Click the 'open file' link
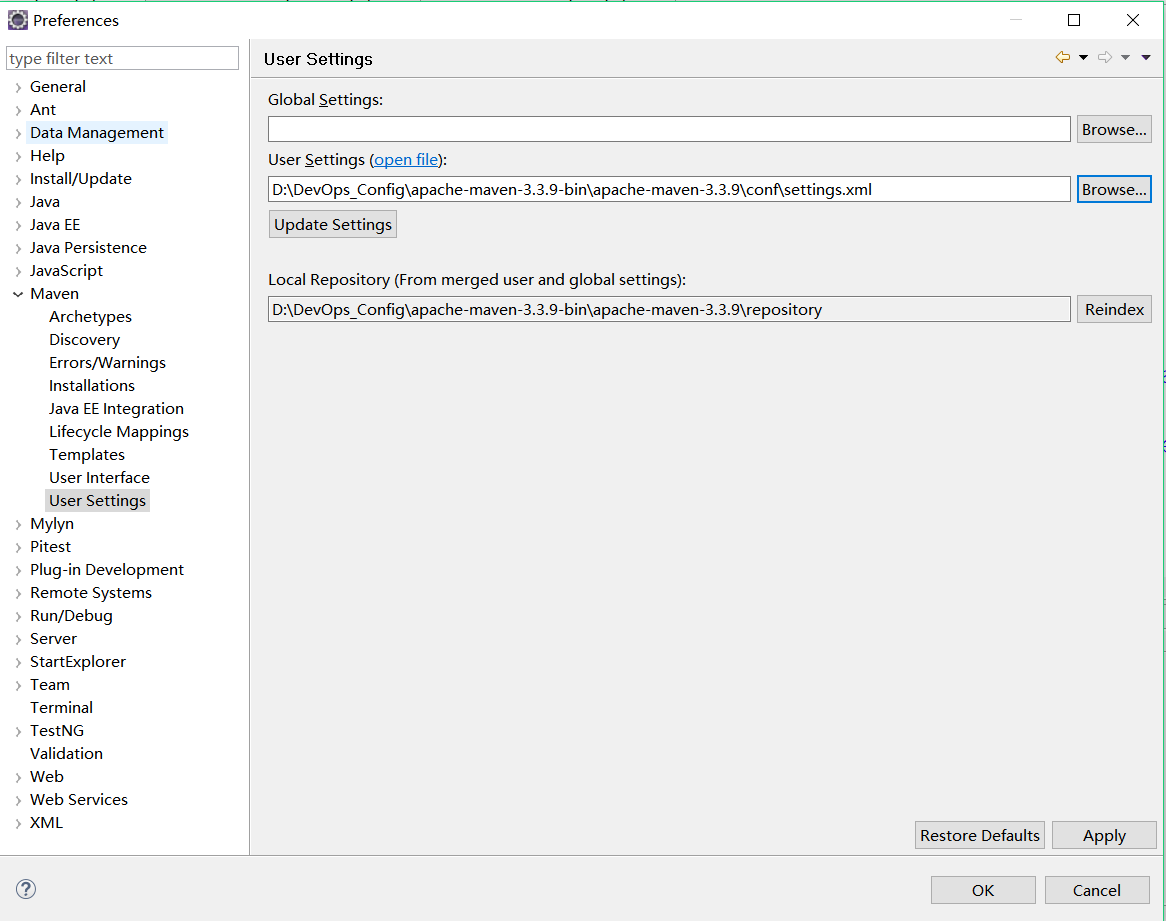 [x=406, y=160]
